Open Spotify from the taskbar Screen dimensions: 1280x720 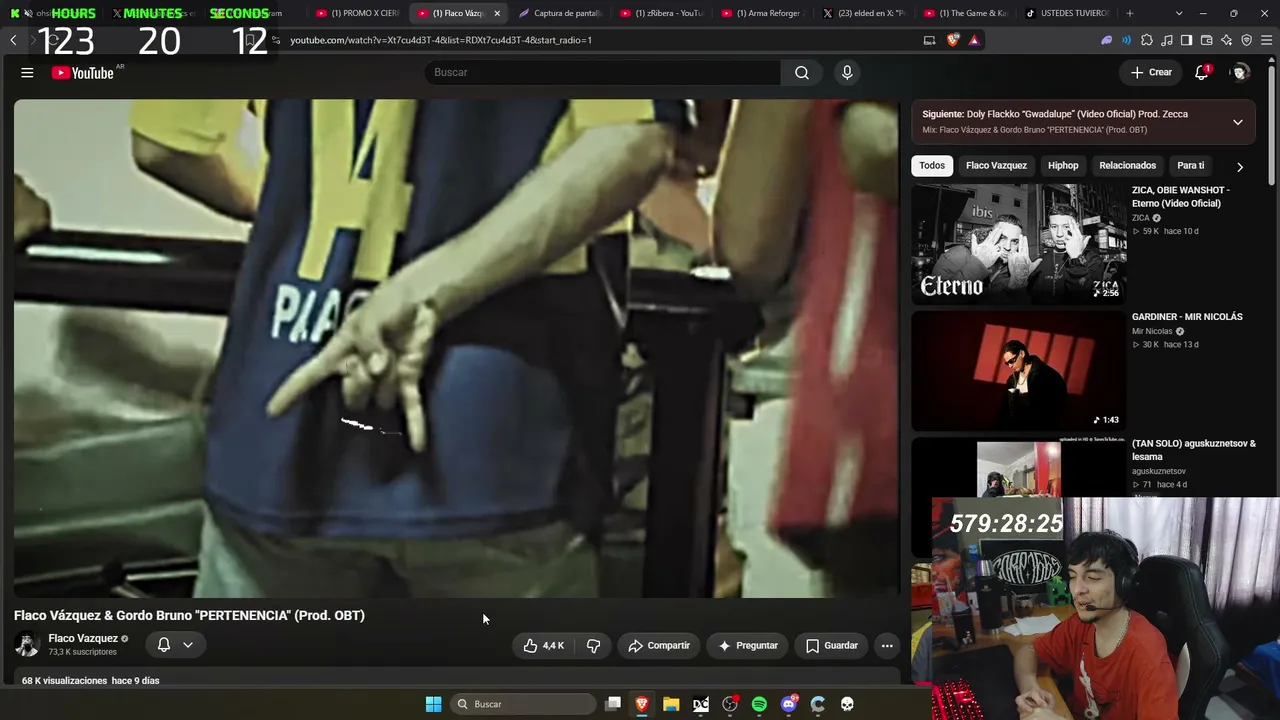(x=759, y=704)
